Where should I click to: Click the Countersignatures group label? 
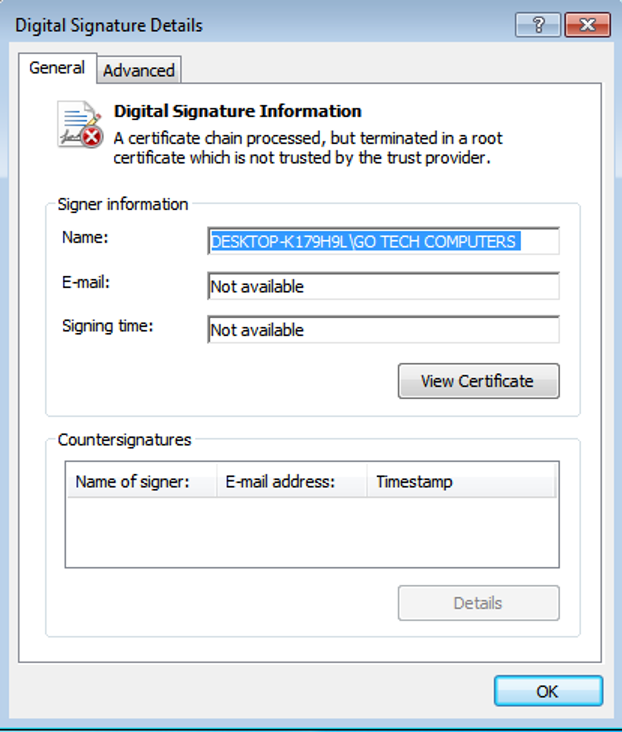[124, 439]
